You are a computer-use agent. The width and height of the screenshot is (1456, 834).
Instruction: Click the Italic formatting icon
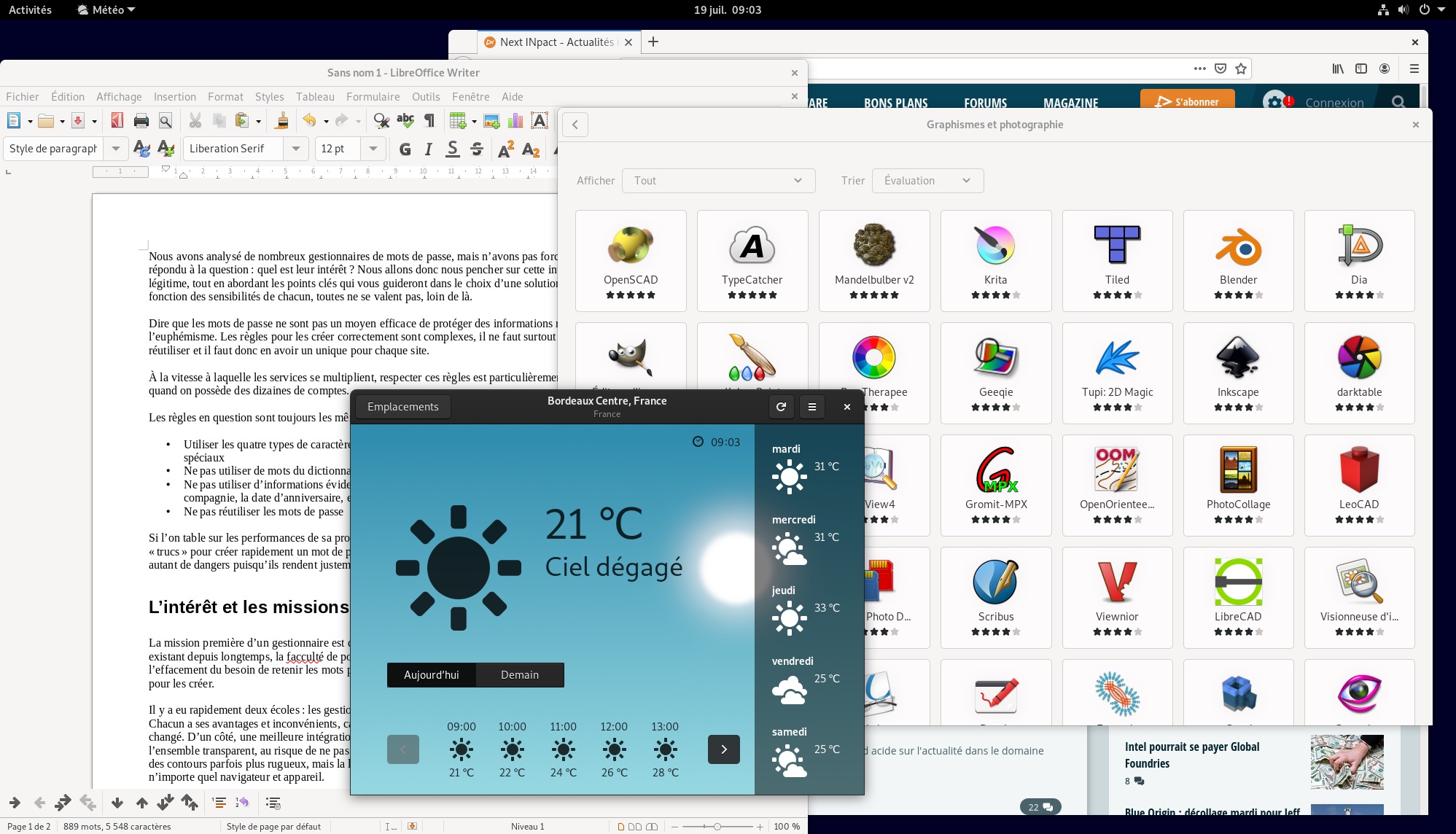[x=429, y=149]
